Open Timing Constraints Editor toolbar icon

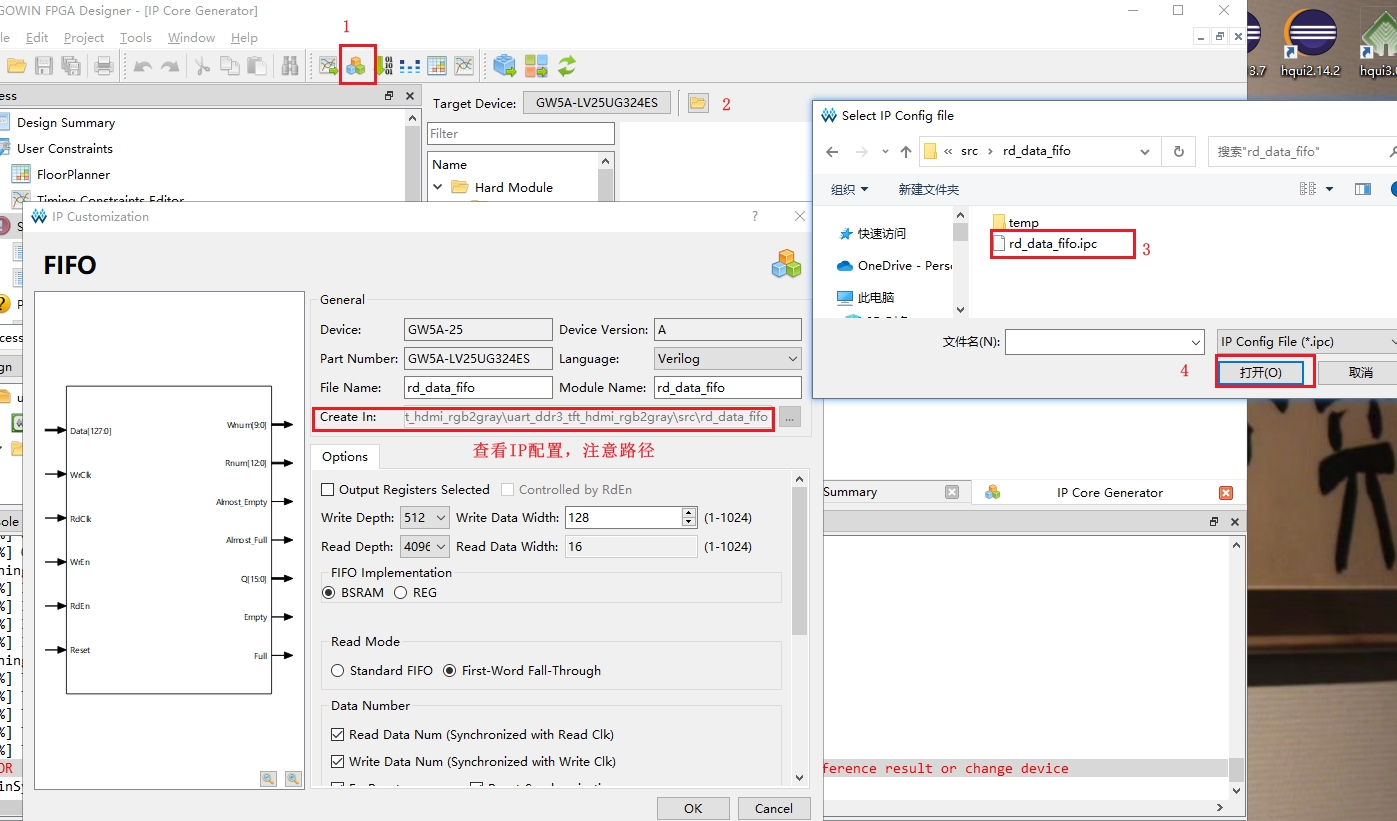click(x=464, y=66)
